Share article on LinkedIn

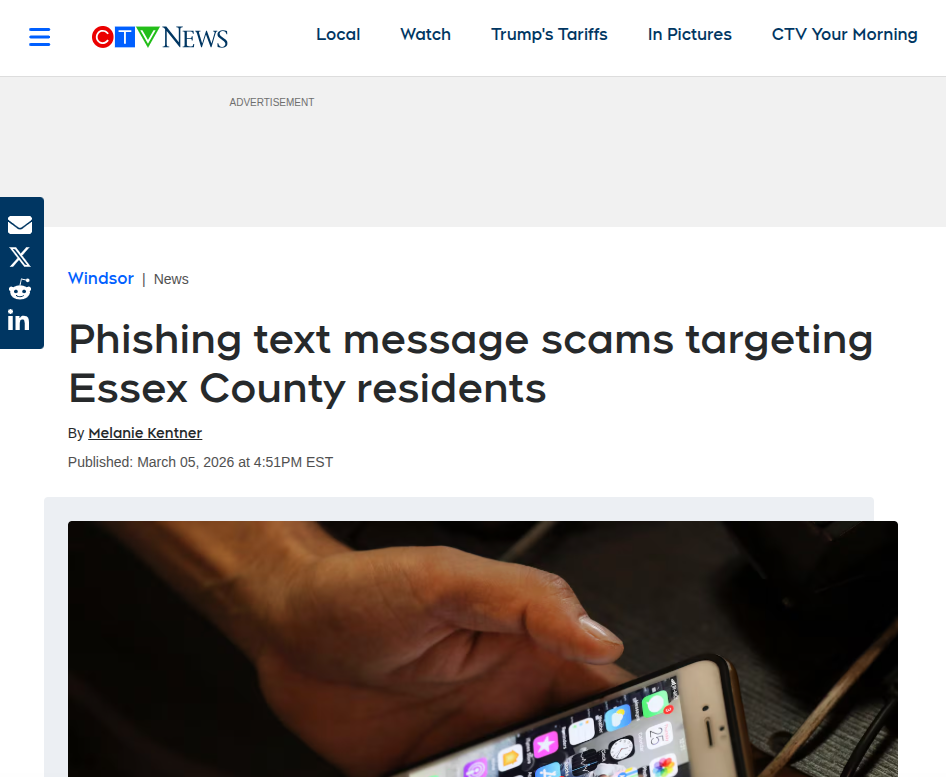19,320
